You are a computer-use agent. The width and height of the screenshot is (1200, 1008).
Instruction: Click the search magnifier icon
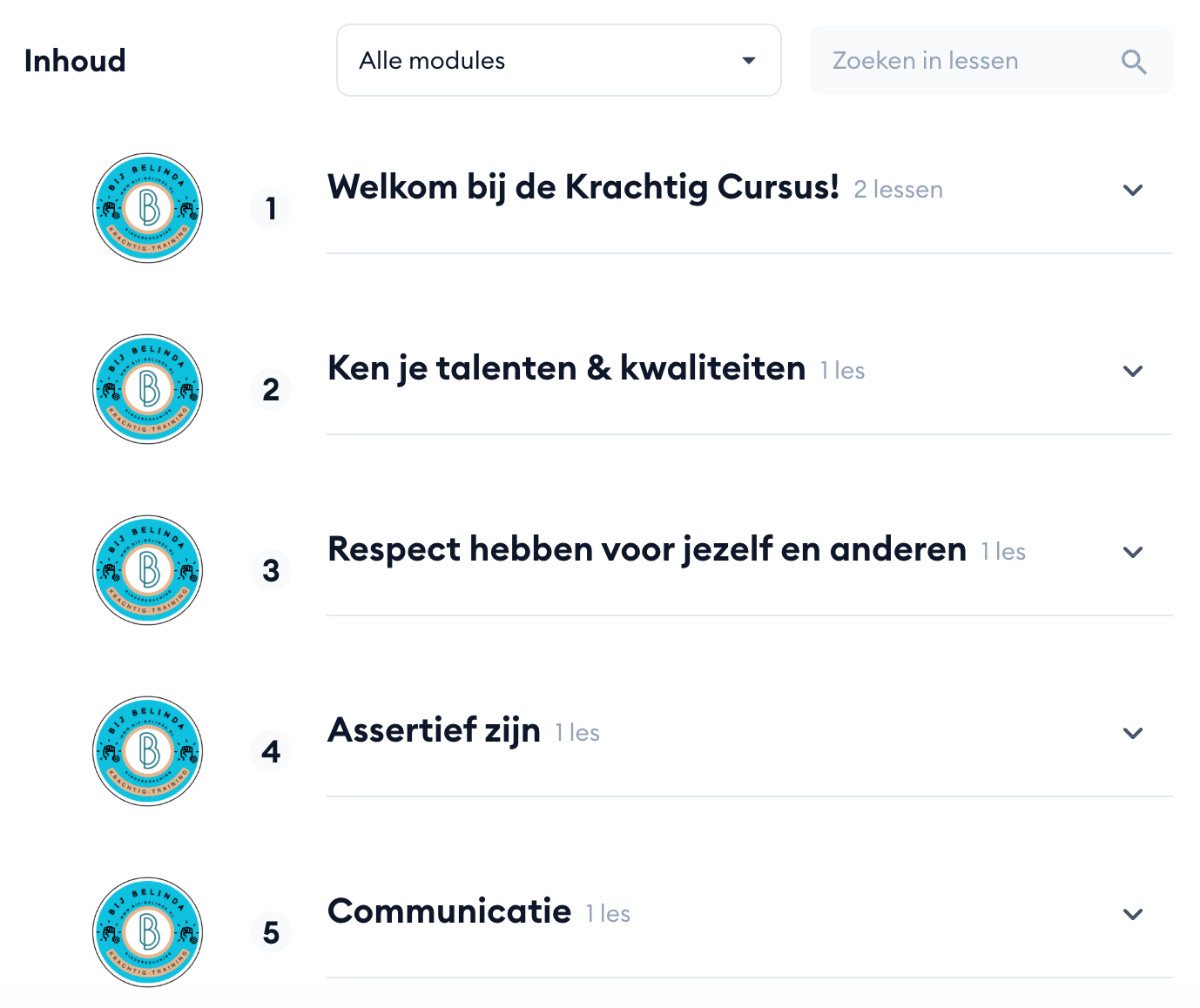coord(1133,62)
